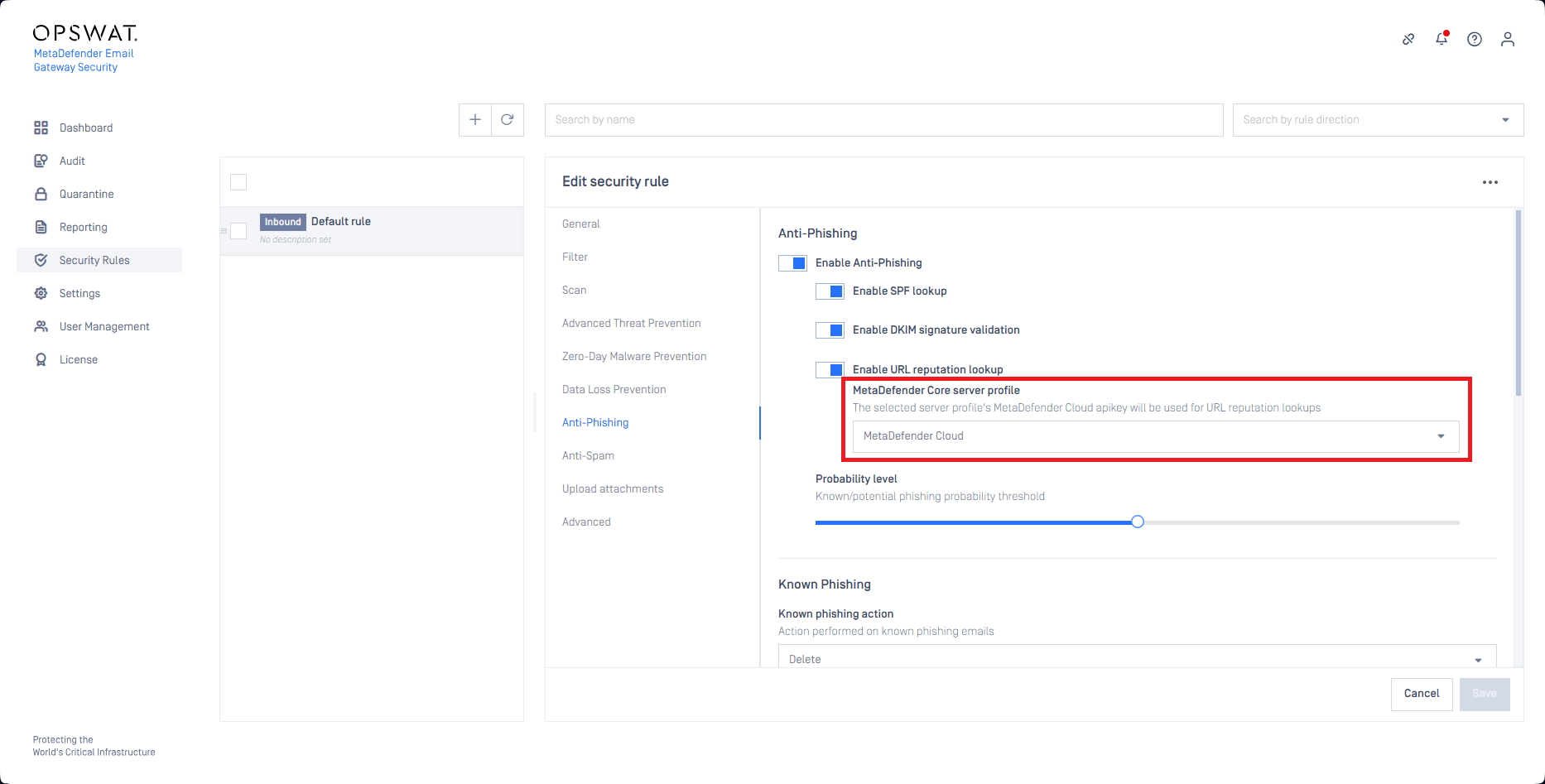
Task: Open the help question mark icon
Action: [x=1475, y=39]
